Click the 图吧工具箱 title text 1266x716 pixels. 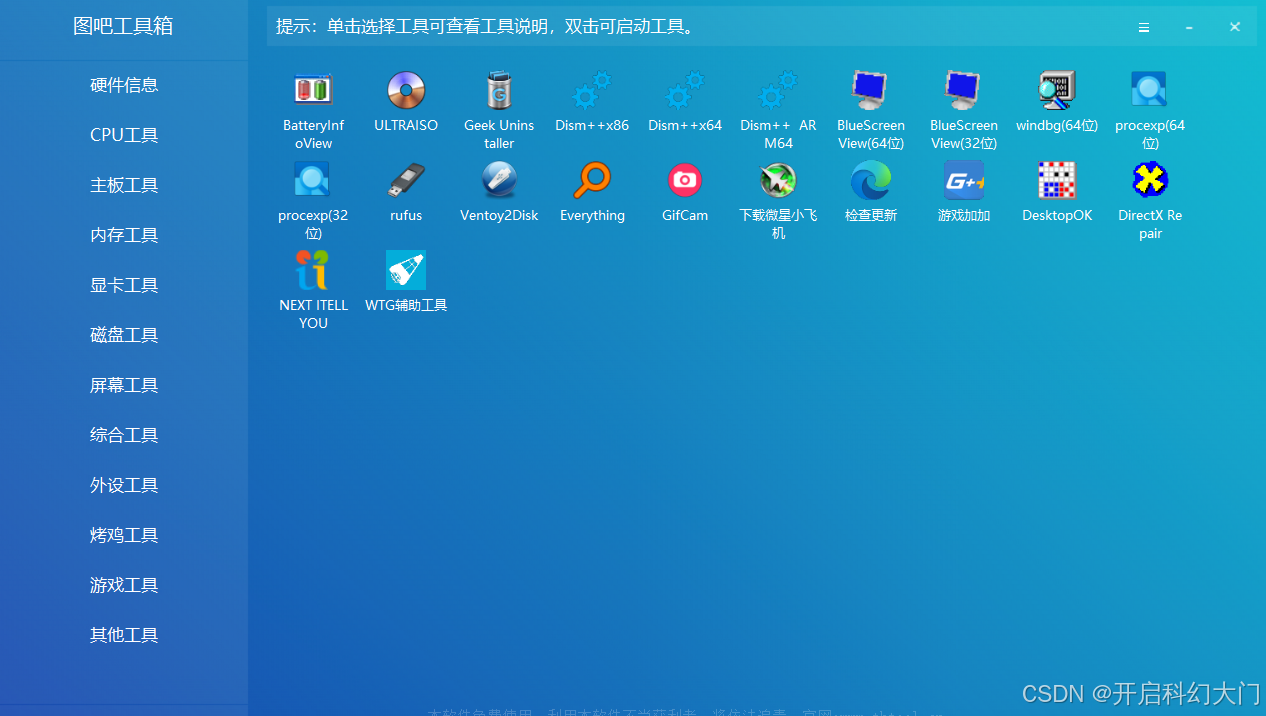(123, 27)
